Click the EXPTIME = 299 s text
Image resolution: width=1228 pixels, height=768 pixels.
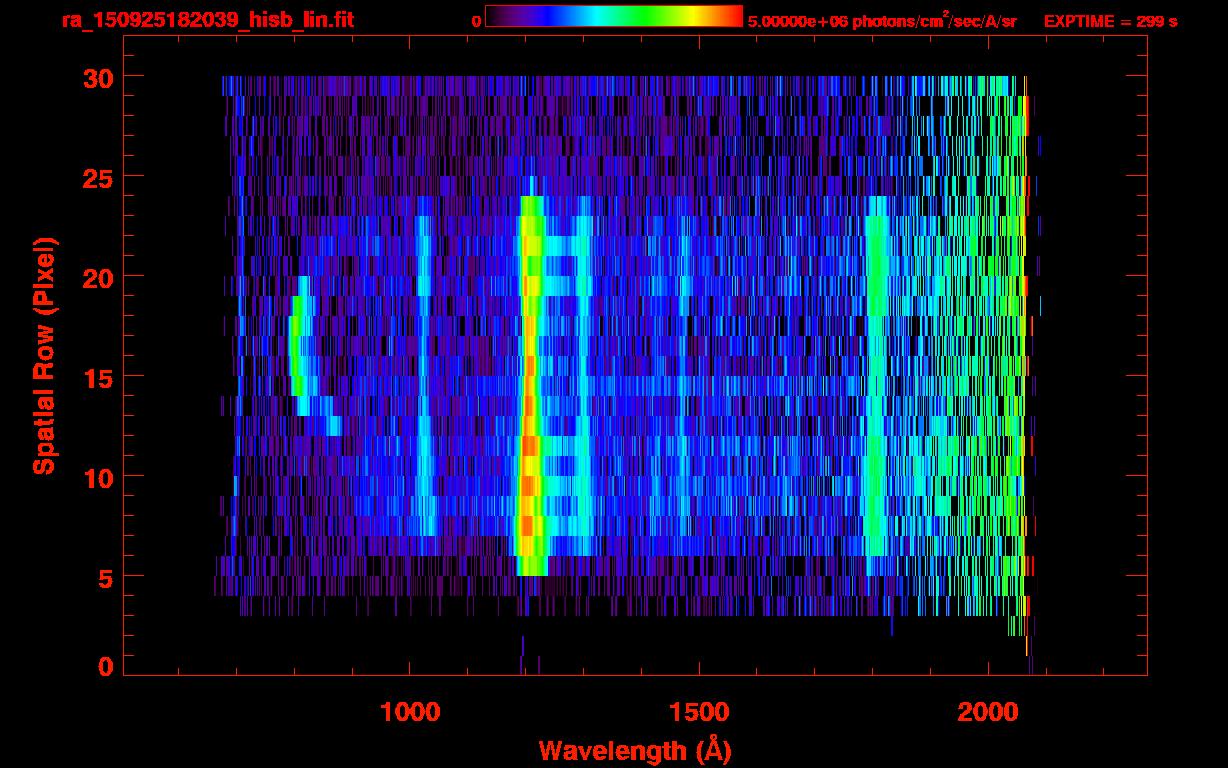pos(1110,21)
